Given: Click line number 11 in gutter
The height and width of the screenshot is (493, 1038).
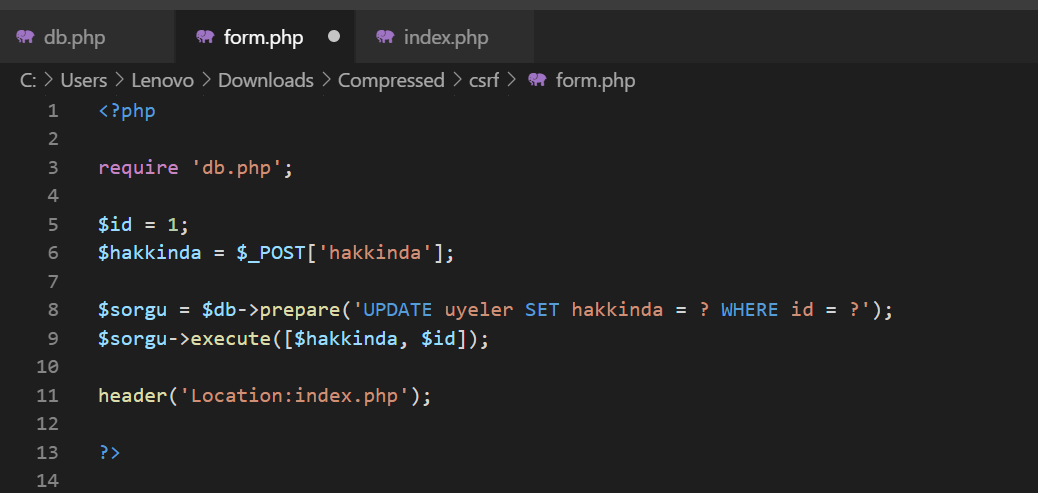Looking at the screenshot, I should point(47,396).
